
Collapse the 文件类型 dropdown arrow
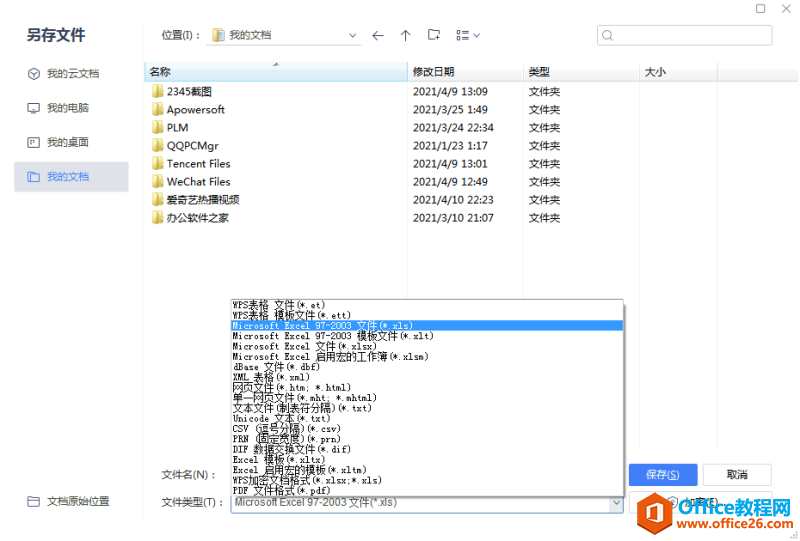coord(616,503)
